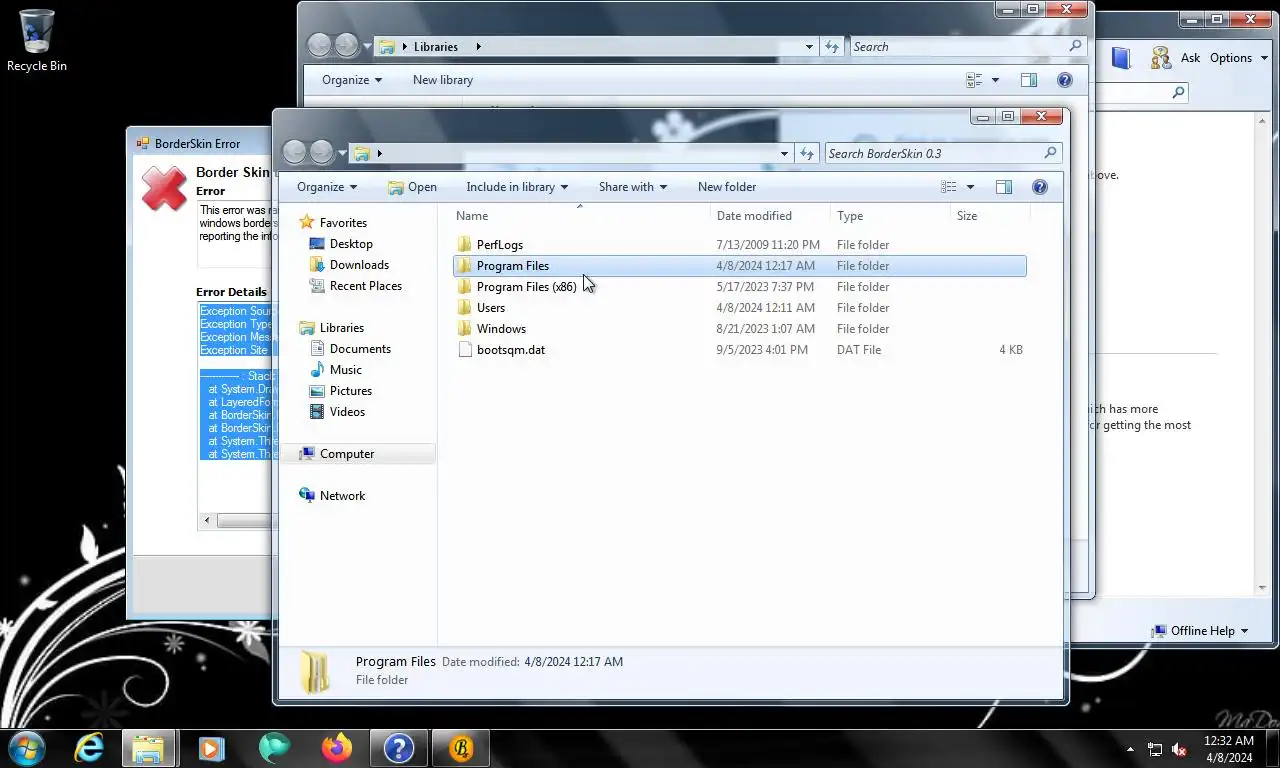The height and width of the screenshot is (768, 1280).
Task: Sort by Date modified column header
Action: (770, 216)
